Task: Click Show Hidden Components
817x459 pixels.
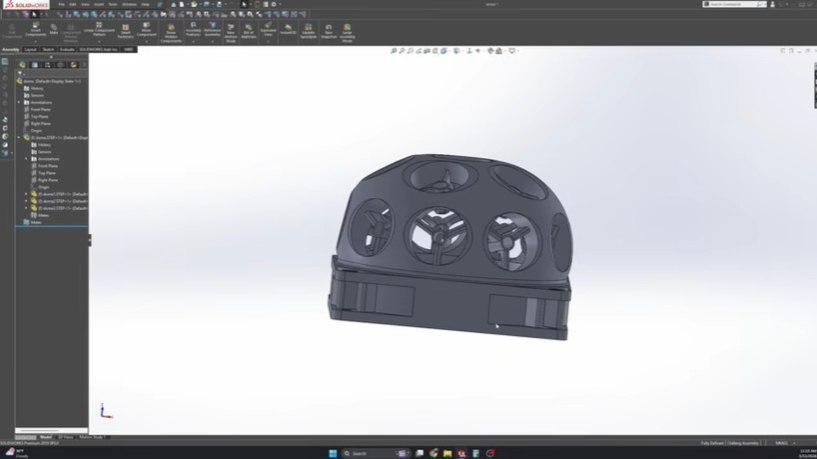Action: point(171,33)
